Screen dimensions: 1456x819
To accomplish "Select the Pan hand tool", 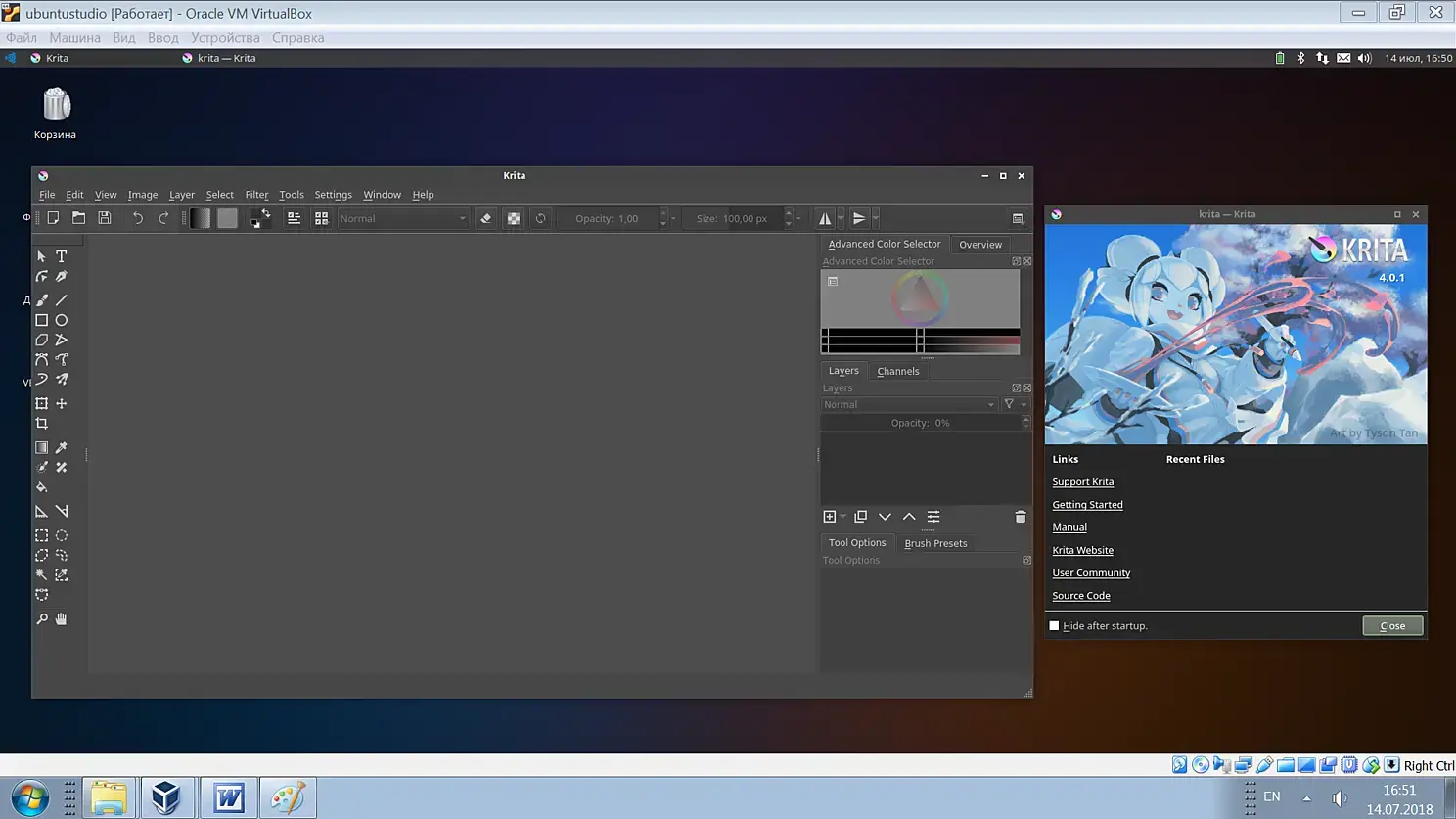I will [62, 619].
